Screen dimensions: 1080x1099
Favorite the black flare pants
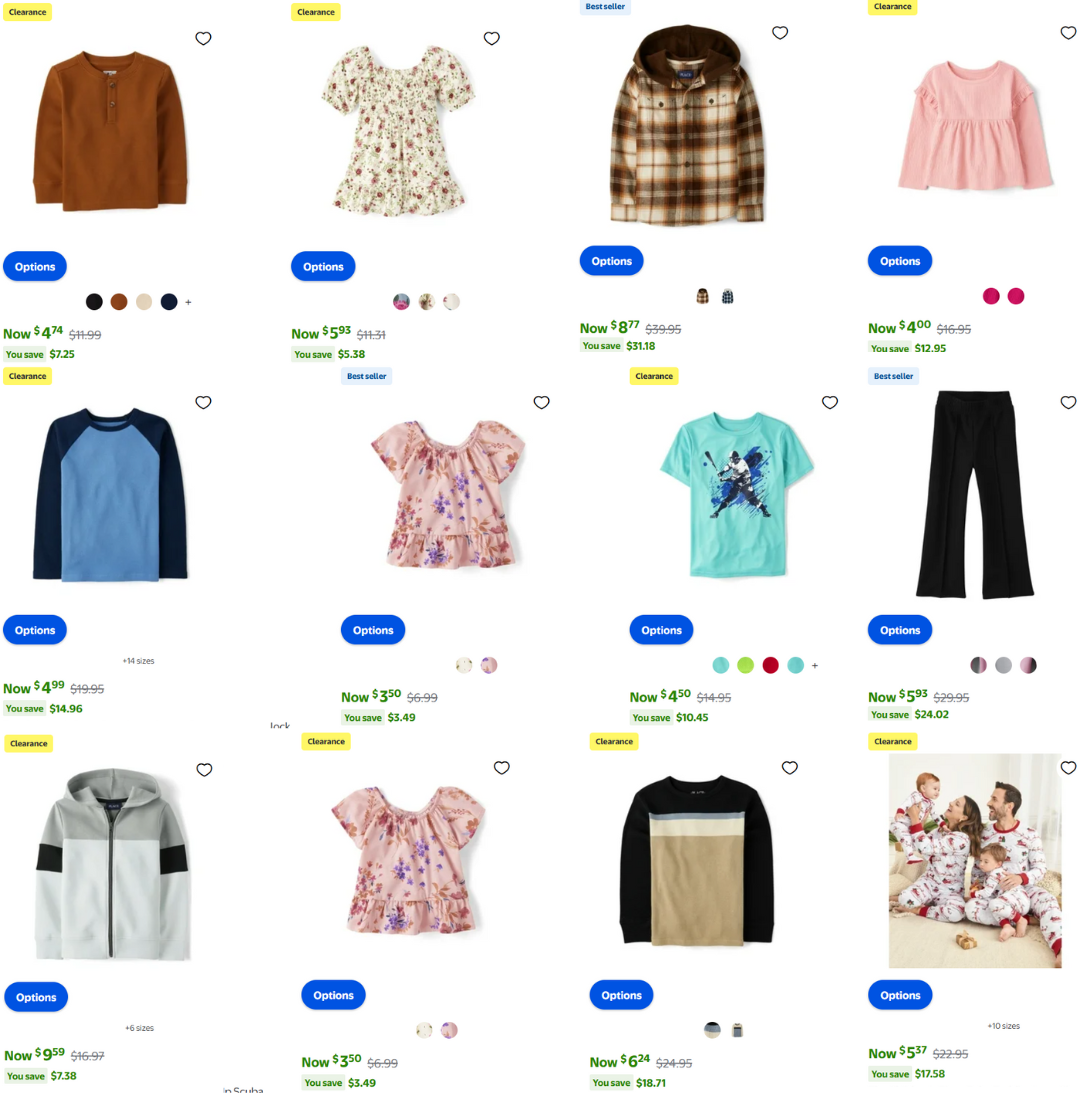point(1068,402)
